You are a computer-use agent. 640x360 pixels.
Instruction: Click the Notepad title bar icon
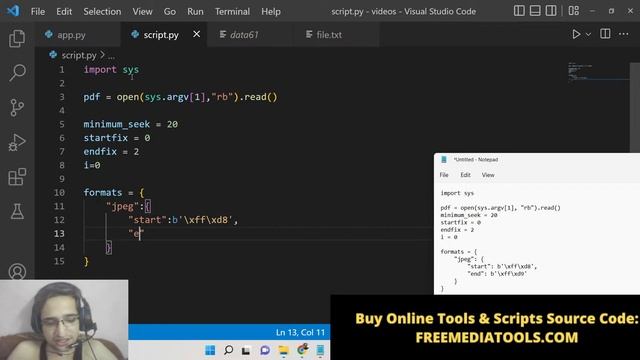pos(444,160)
